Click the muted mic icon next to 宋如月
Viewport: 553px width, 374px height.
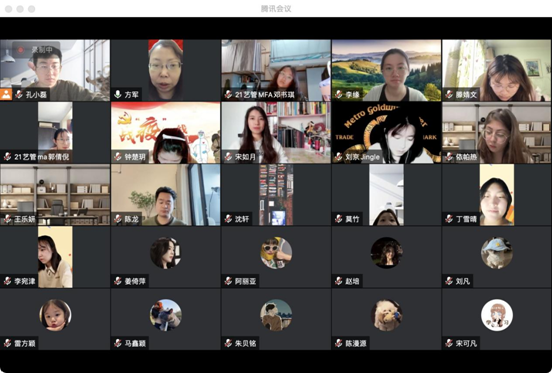click(x=228, y=156)
